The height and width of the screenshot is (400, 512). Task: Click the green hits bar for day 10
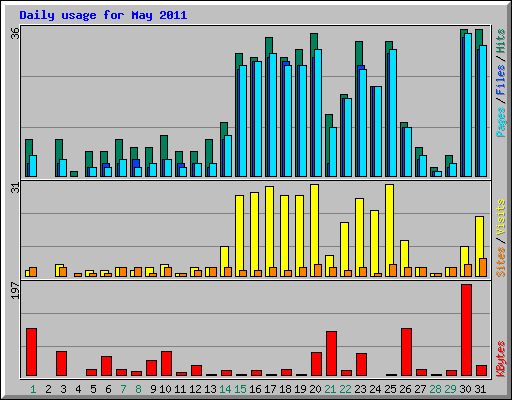click(x=164, y=147)
